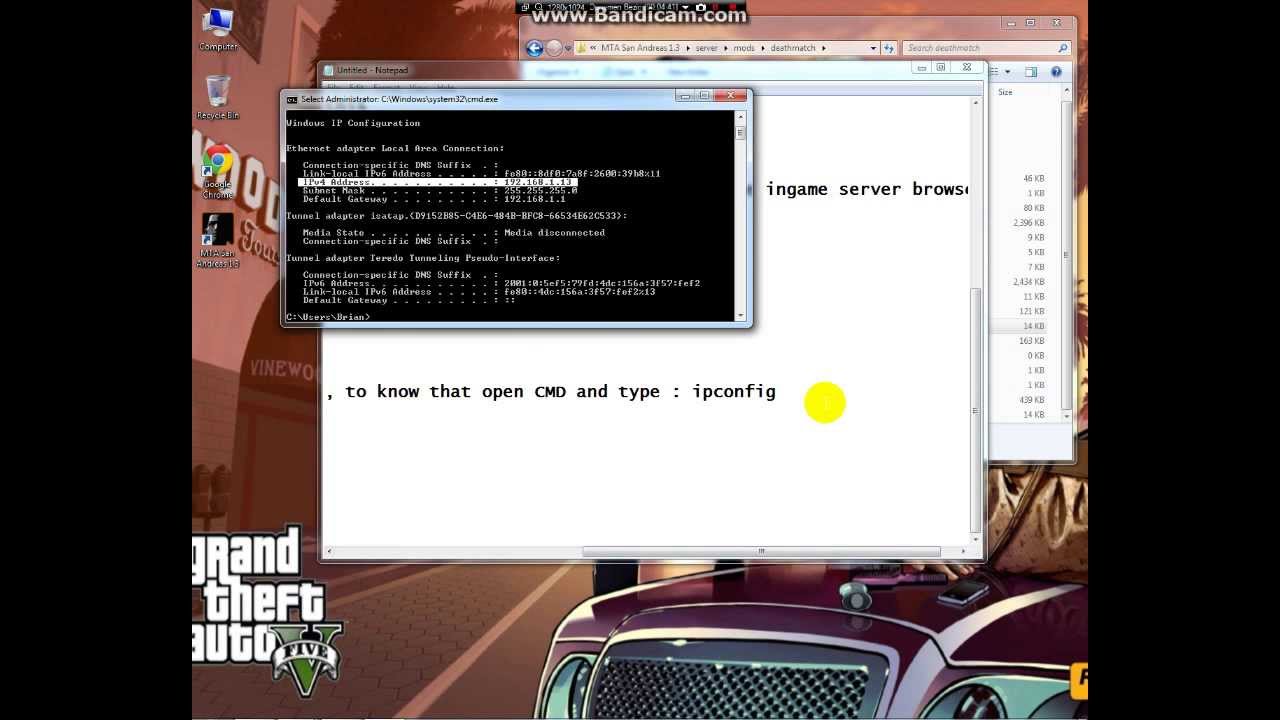Open Explorer address bar history dropdown
The height and width of the screenshot is (720, 1280).
click(x=873, y=48)
